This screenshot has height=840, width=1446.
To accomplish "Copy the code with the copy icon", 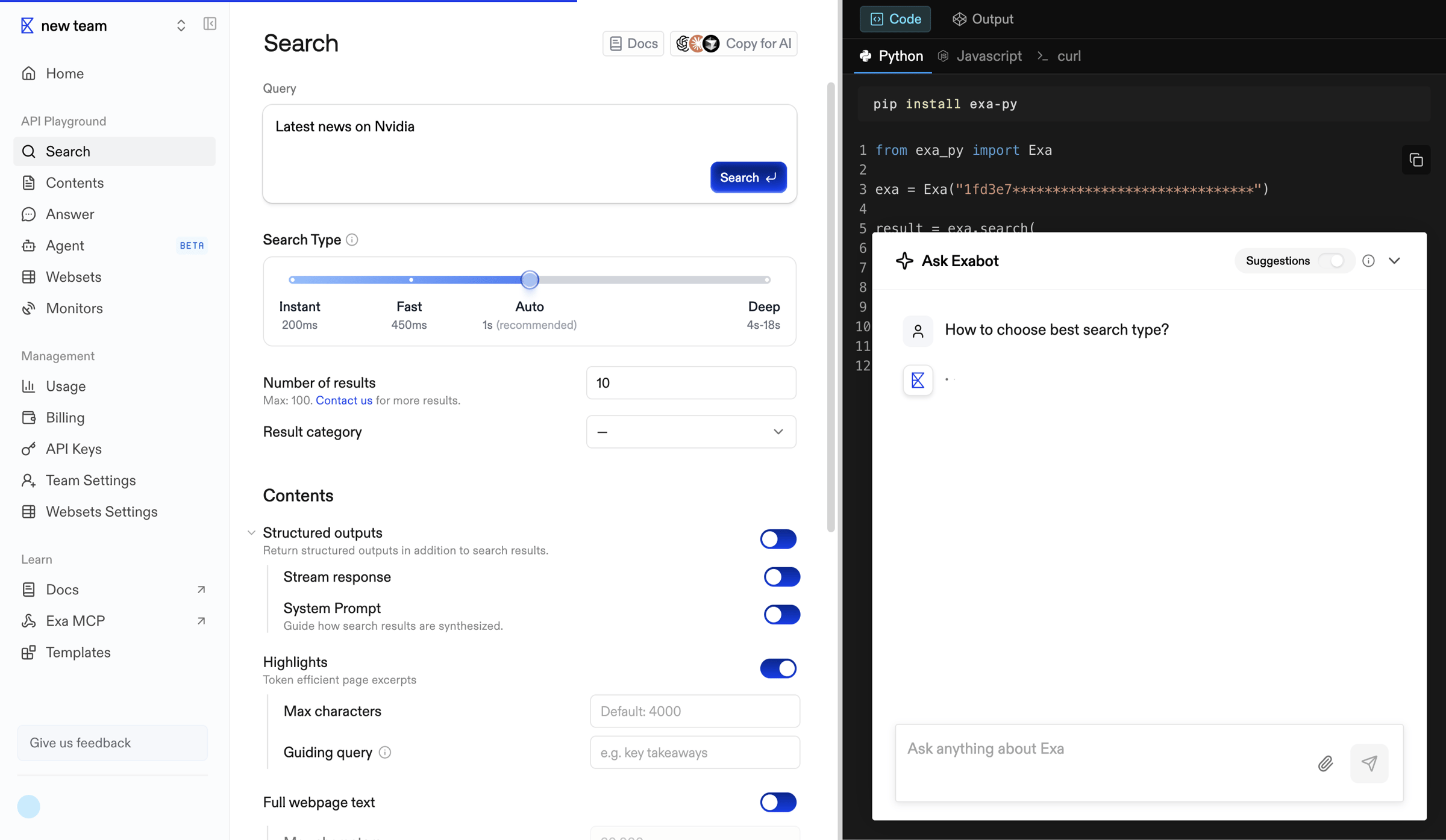I will (1416, 160).
